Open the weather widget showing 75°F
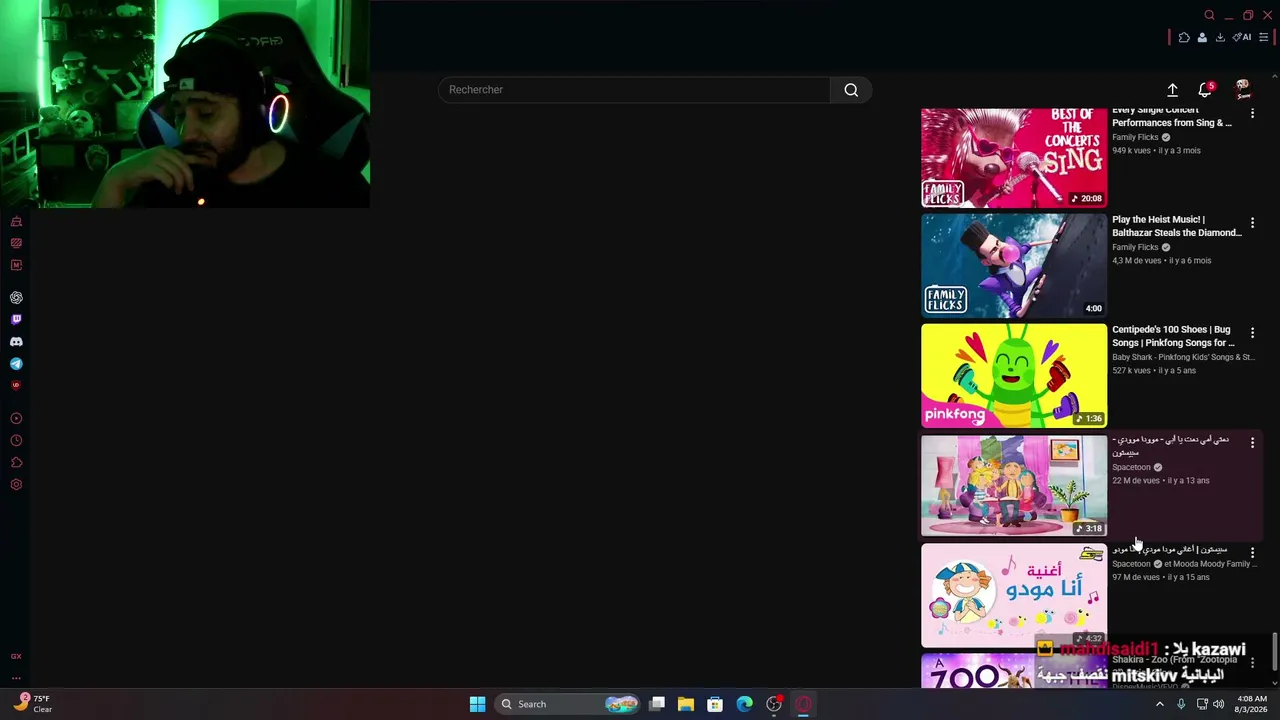 tap(30, 704)
